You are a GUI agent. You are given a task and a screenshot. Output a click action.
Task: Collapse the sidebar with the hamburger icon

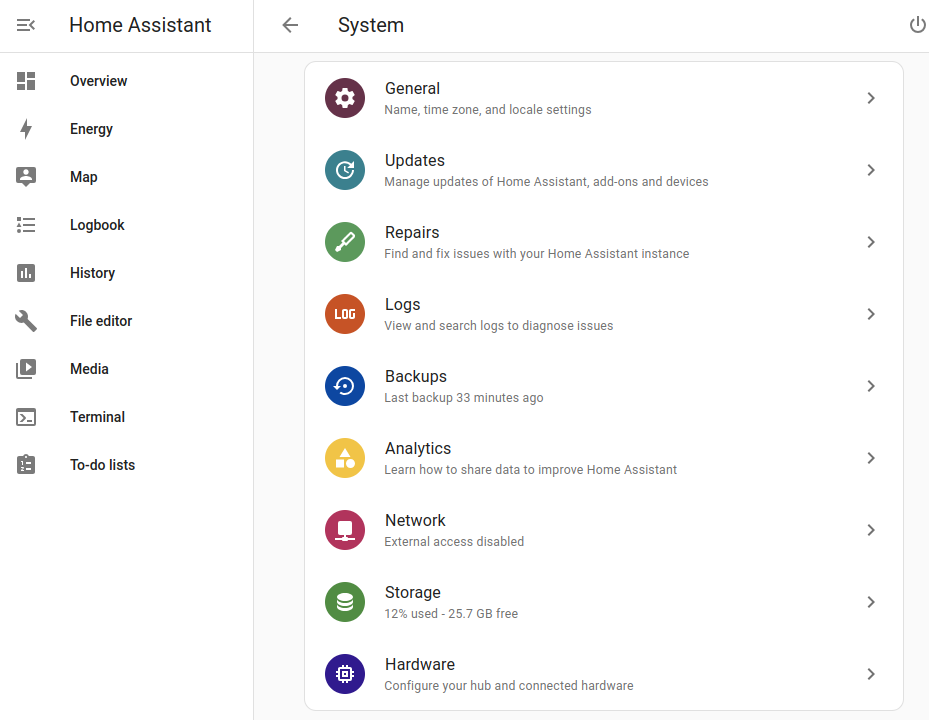click(25, 25)
